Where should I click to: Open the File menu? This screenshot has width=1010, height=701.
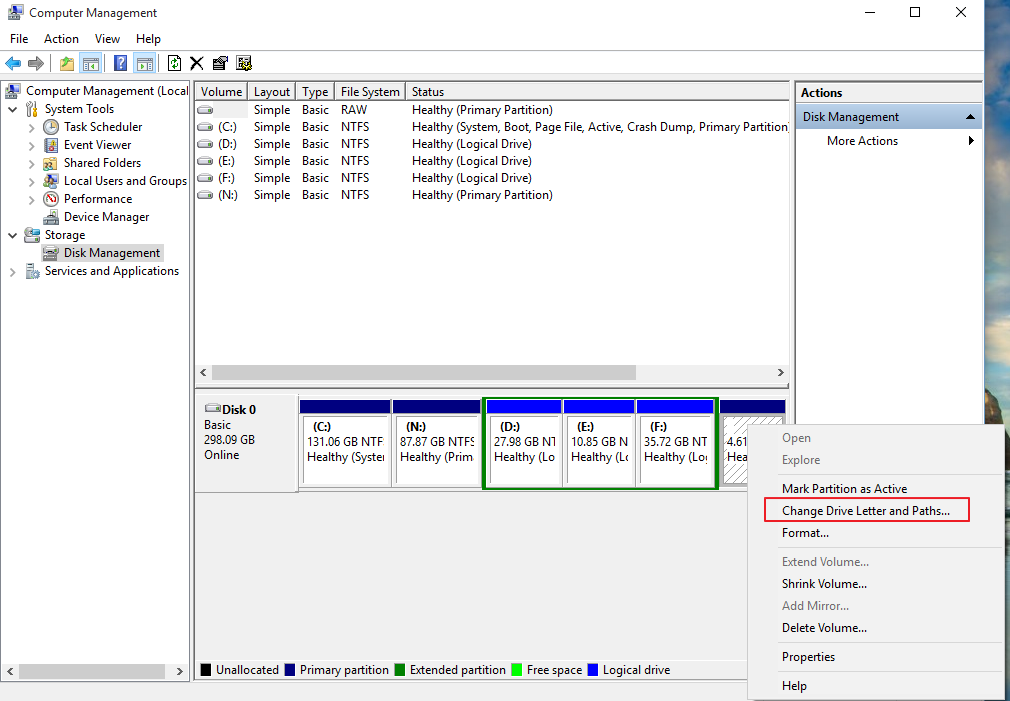(19, 39)
